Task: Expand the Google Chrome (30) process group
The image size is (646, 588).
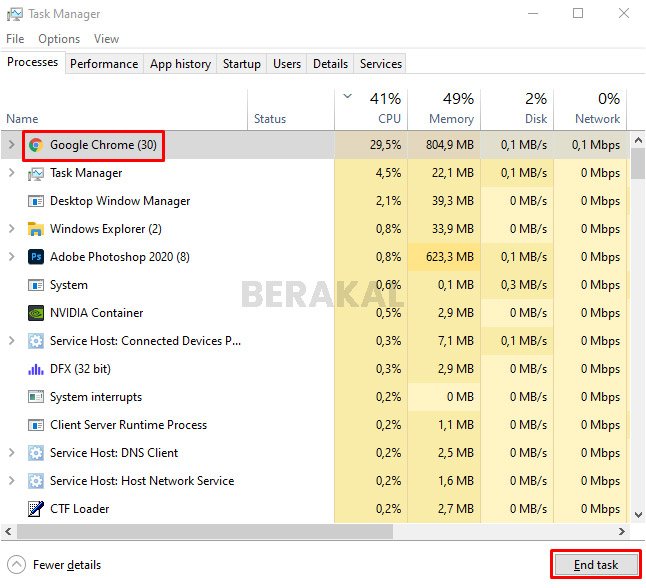Action: point(12,145)
